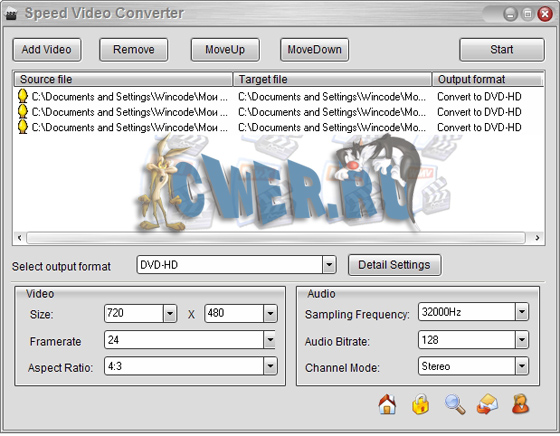Click the clapperboard app icon in title bar

tap(11, 15)
